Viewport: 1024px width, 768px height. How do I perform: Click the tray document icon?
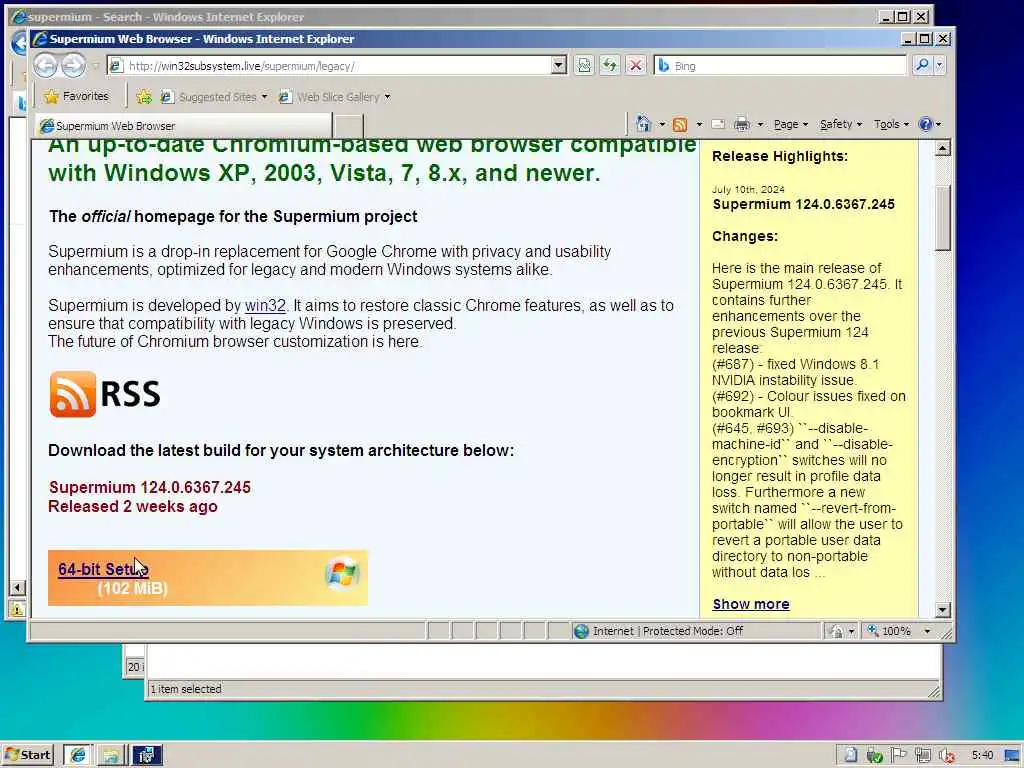tap(850, 756)
